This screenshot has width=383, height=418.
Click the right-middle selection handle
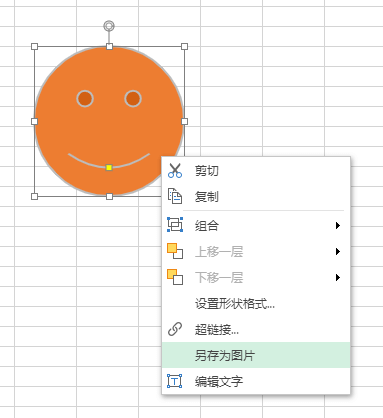pyautogui.click(x=184, y=121)
